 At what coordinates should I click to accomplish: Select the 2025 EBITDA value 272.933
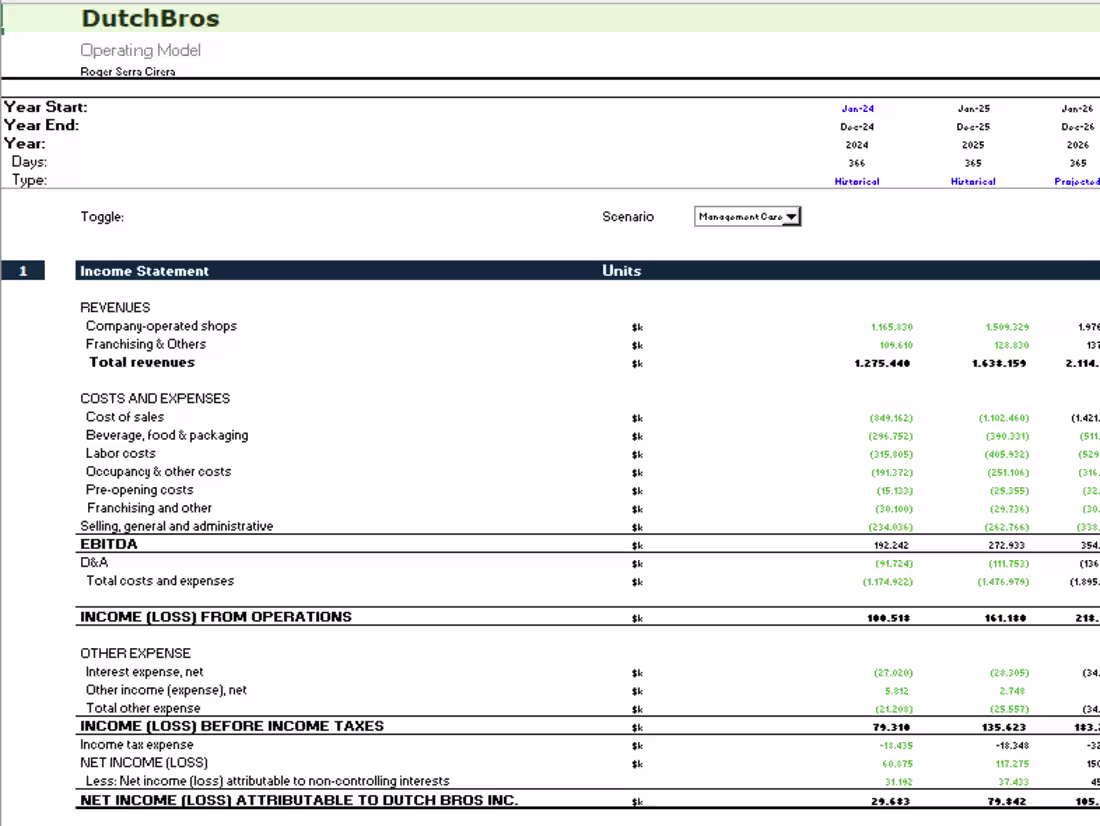click(x=1007, y=545)
